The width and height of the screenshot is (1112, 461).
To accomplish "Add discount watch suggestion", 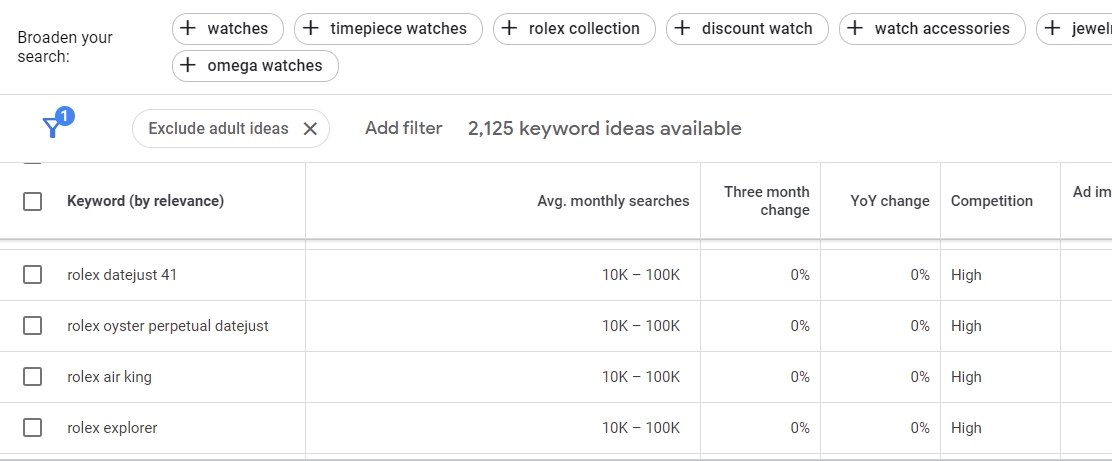I will pyautogui.click(x=747, y=29).
